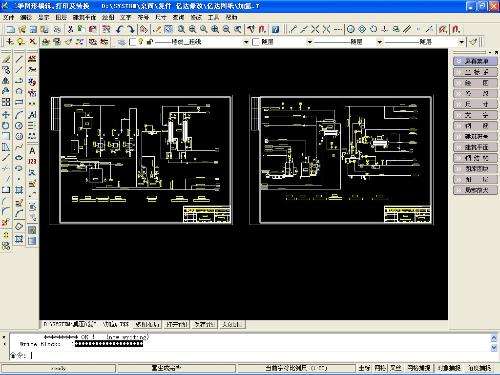Select the arc drawing tool
Image resolution: width=500 pixels, height=375 pixels.
[19, 115]
